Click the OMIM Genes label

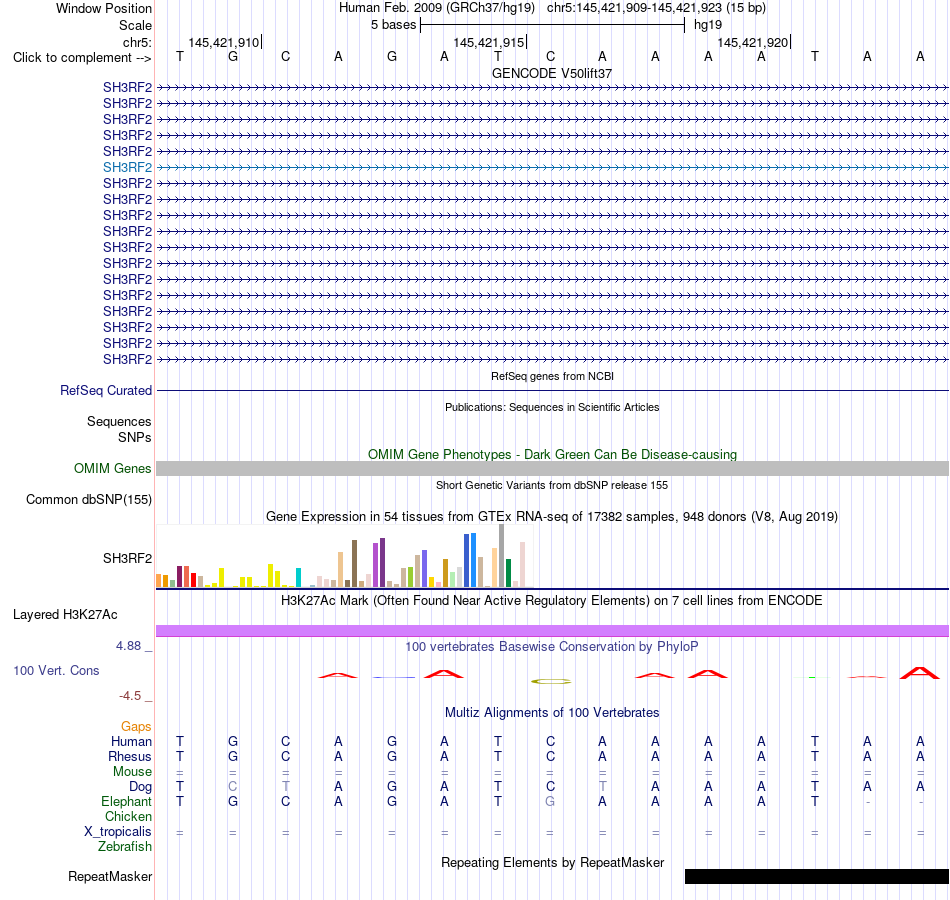(112, 468)
